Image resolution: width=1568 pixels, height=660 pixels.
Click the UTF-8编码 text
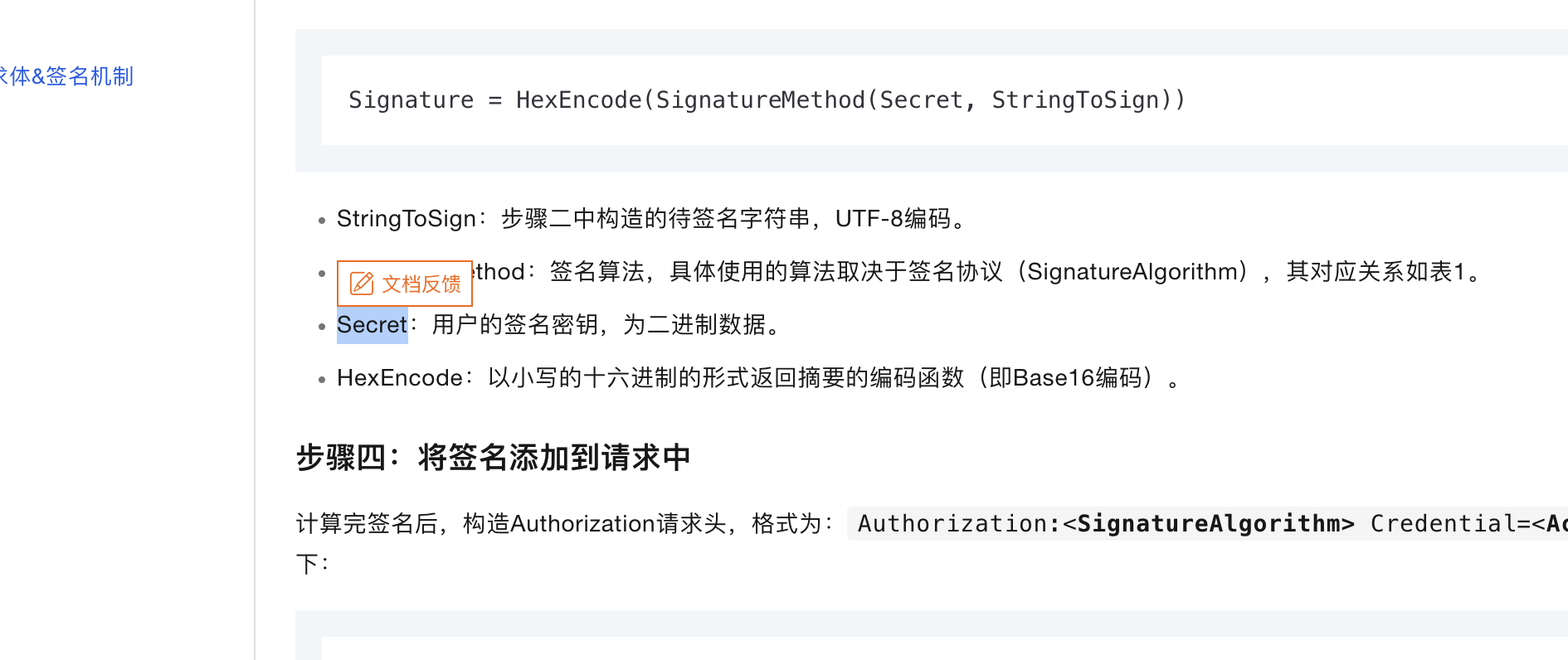pos(894,219)
